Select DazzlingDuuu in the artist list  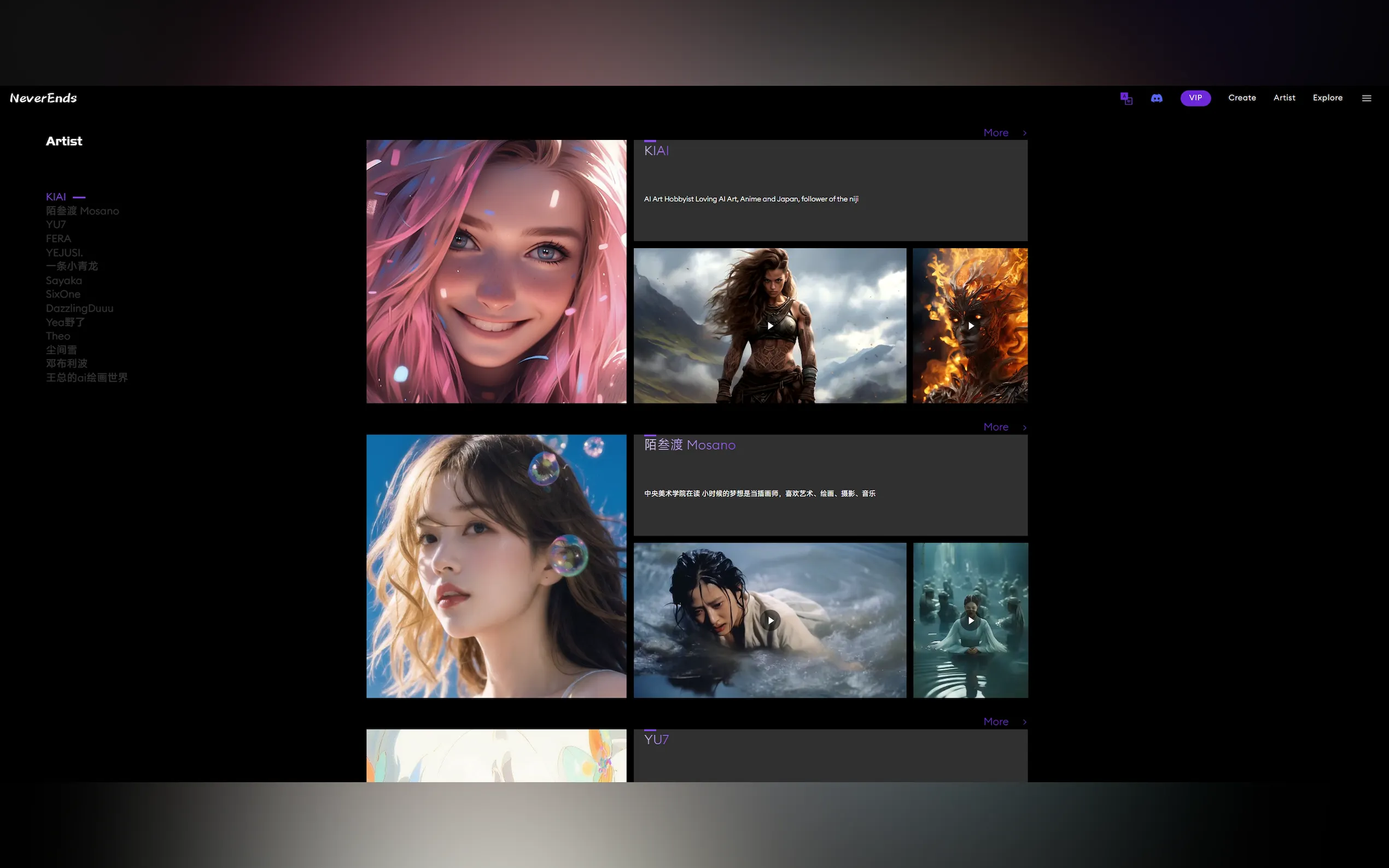79,308
